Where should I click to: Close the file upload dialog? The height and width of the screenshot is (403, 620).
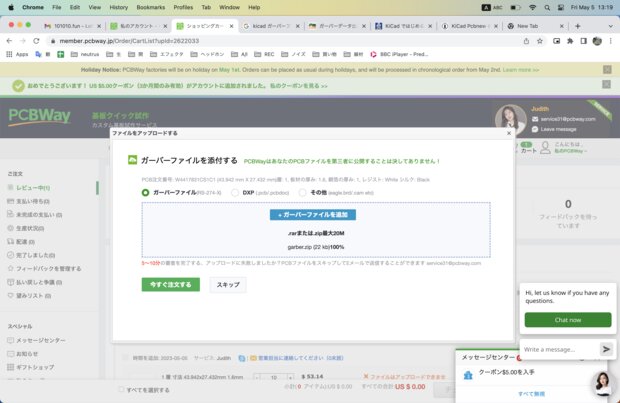pos(509,133)
